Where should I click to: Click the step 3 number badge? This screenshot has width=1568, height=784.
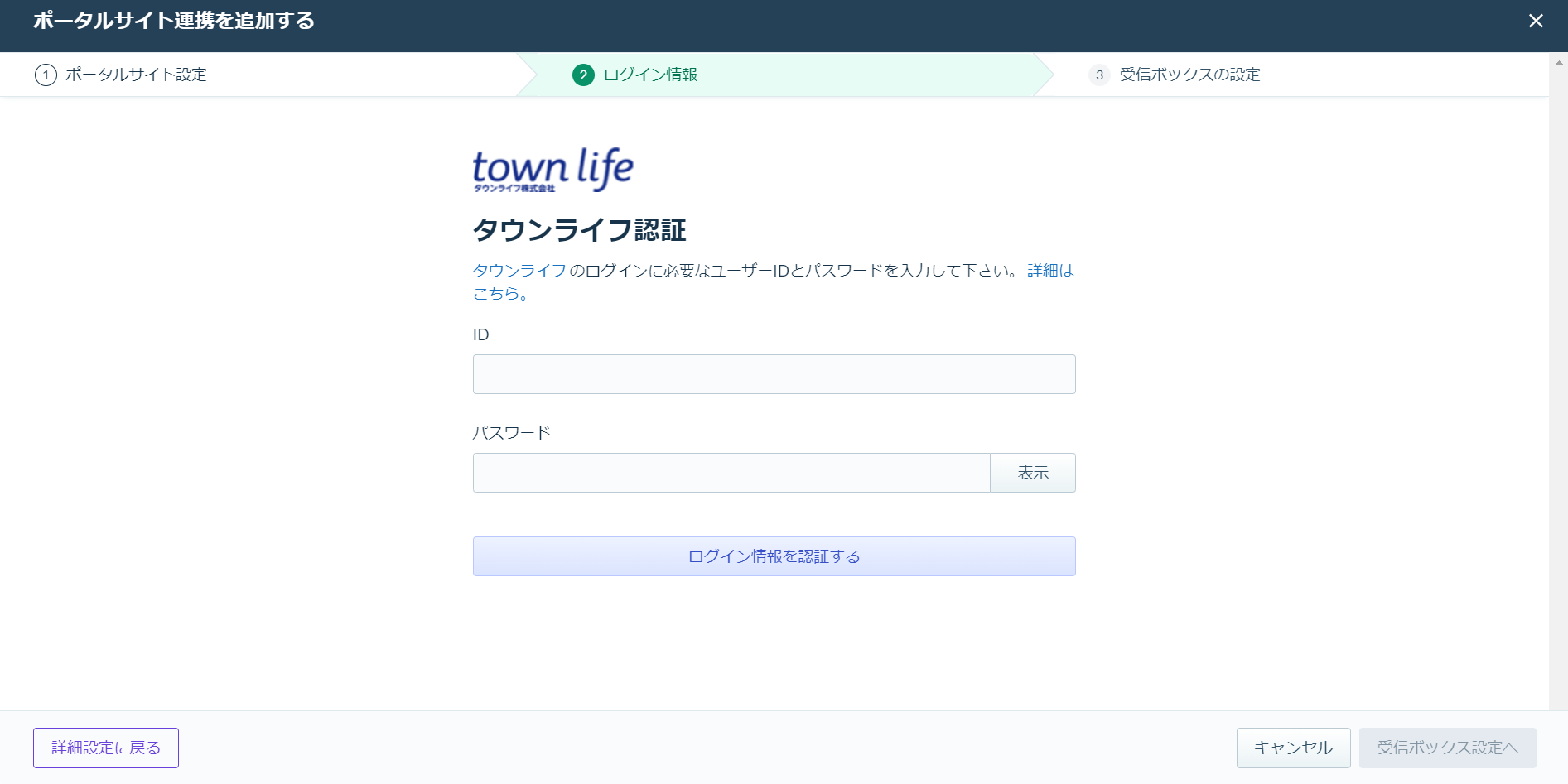(x=1099, y=75)
